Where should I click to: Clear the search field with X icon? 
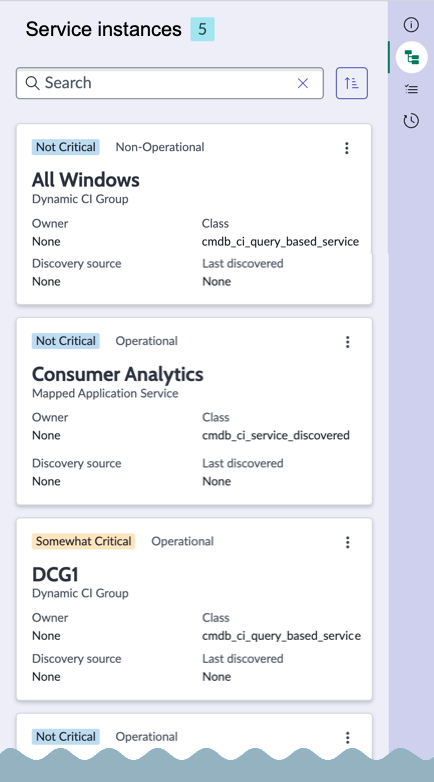(303, 83)
